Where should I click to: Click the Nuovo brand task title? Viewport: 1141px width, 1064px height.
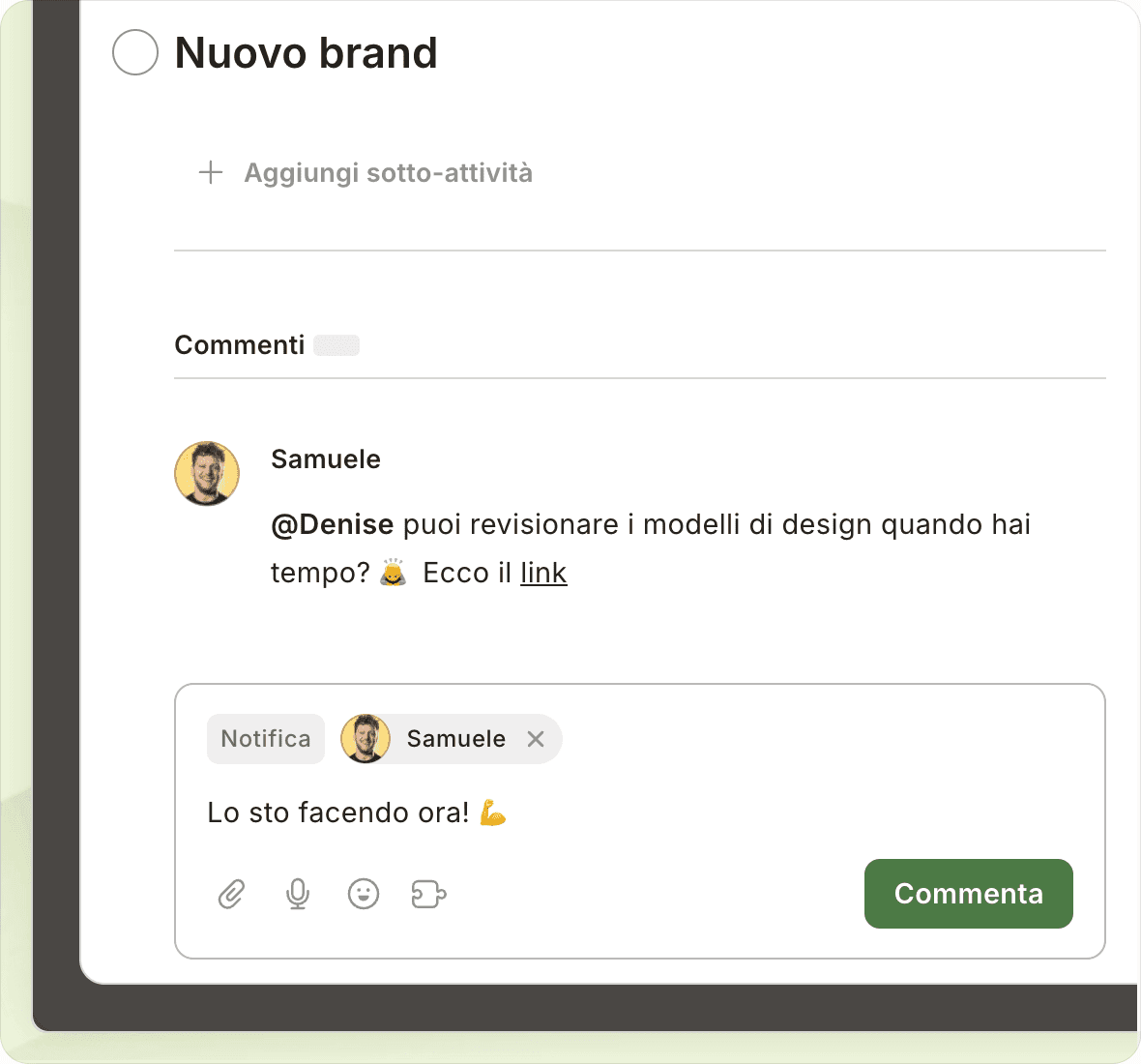tap(306, 53)
